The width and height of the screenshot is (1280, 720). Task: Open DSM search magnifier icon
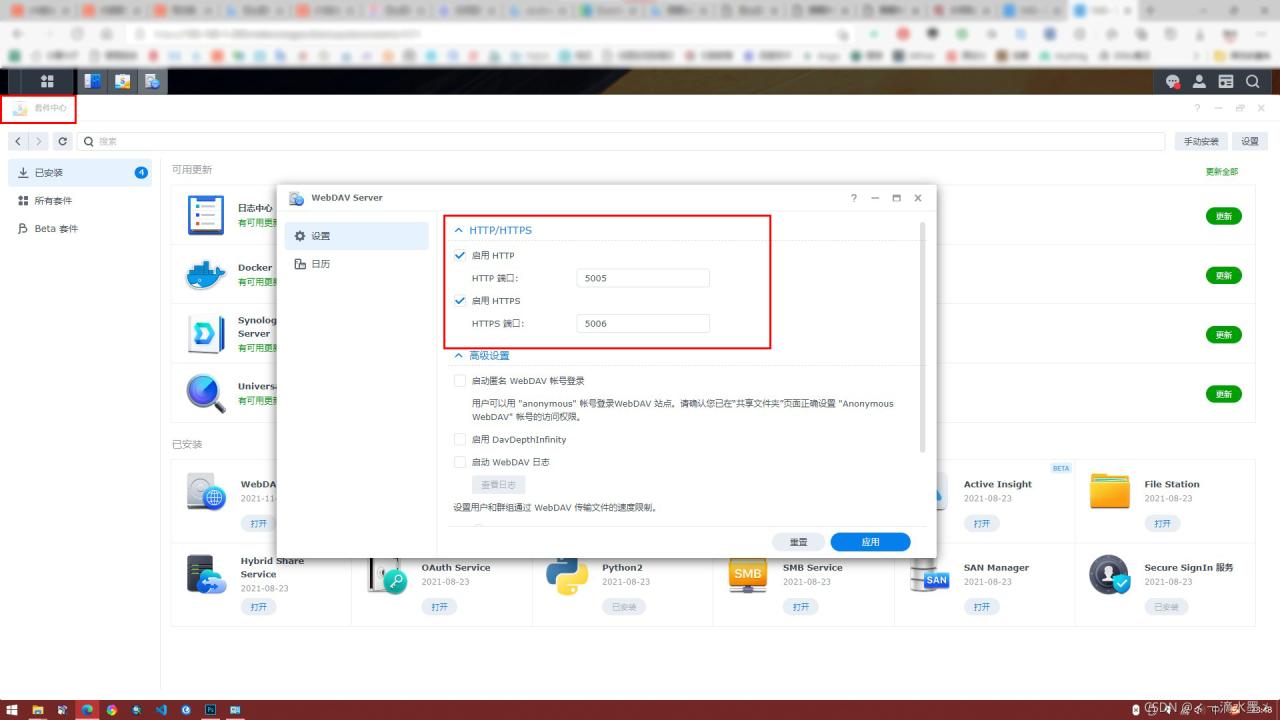coord(1252,81)
